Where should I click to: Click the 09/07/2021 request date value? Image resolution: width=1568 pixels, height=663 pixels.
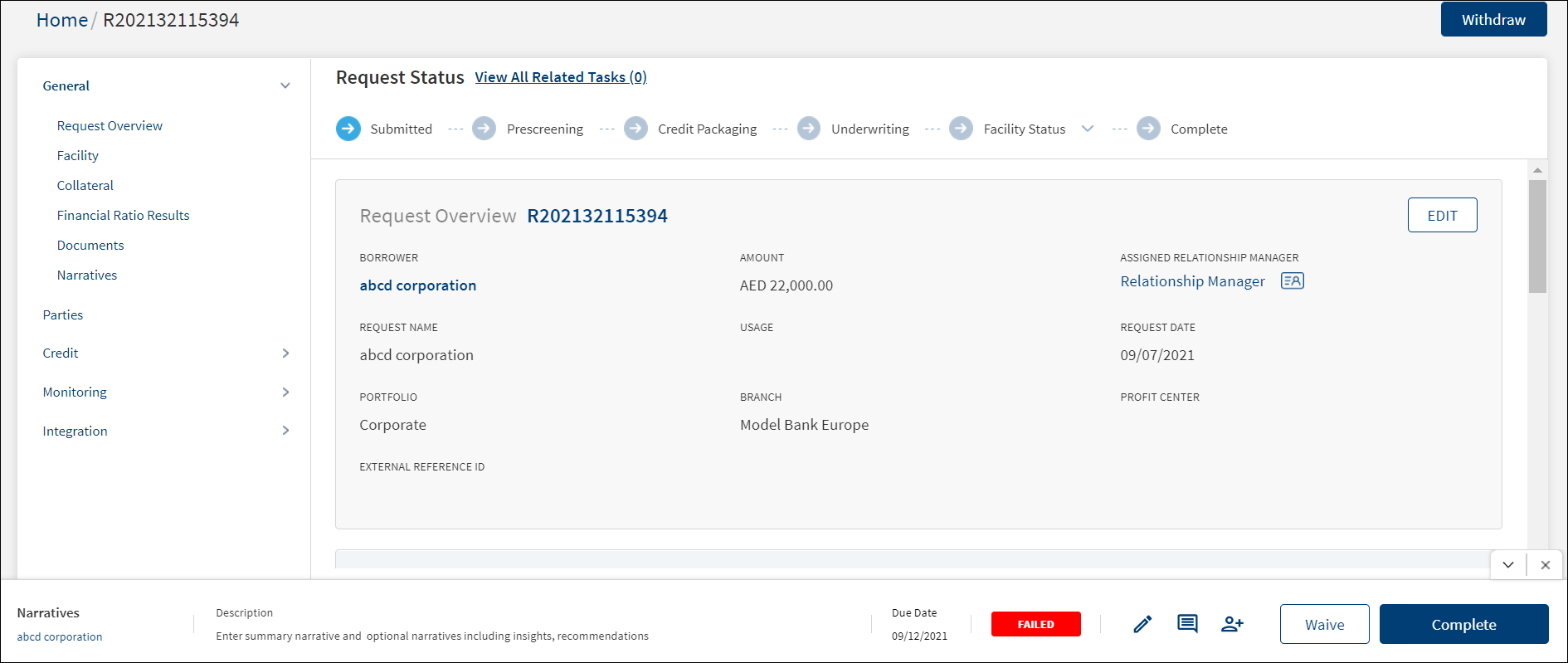tap(1157, 355)
